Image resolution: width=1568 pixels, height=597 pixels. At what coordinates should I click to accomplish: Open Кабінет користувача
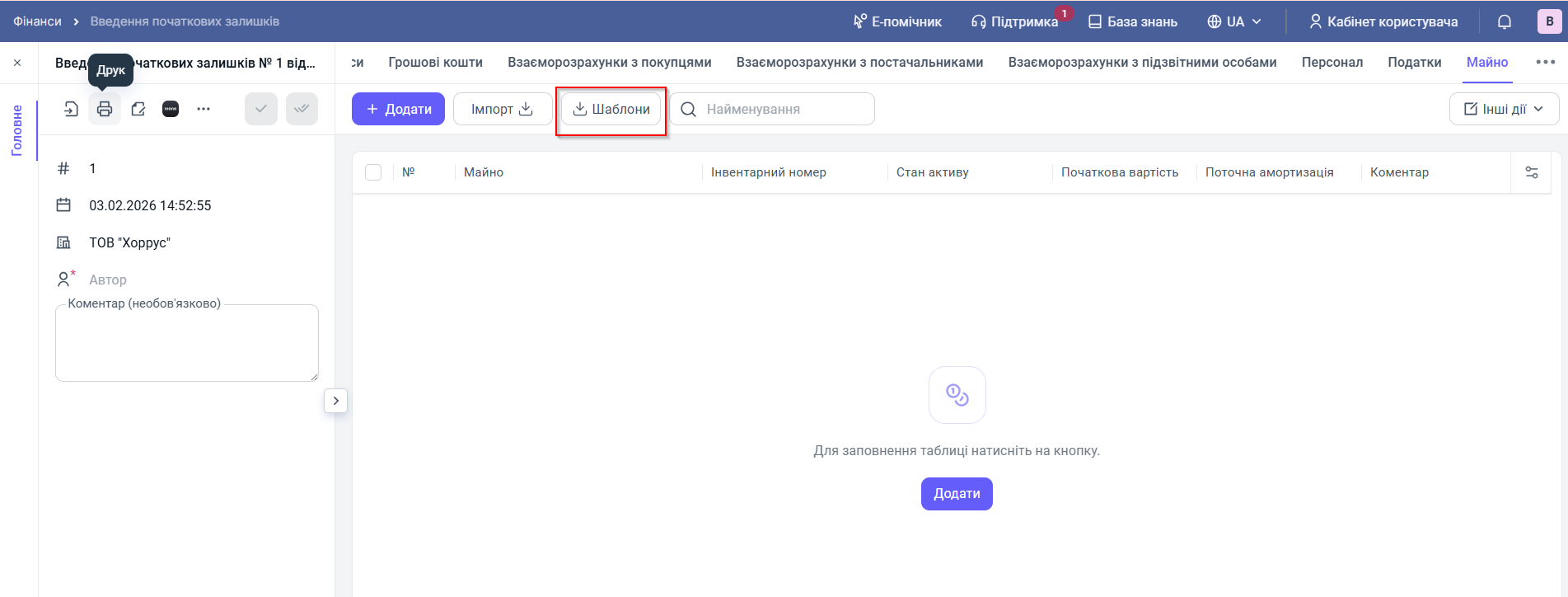[1383, 21]
